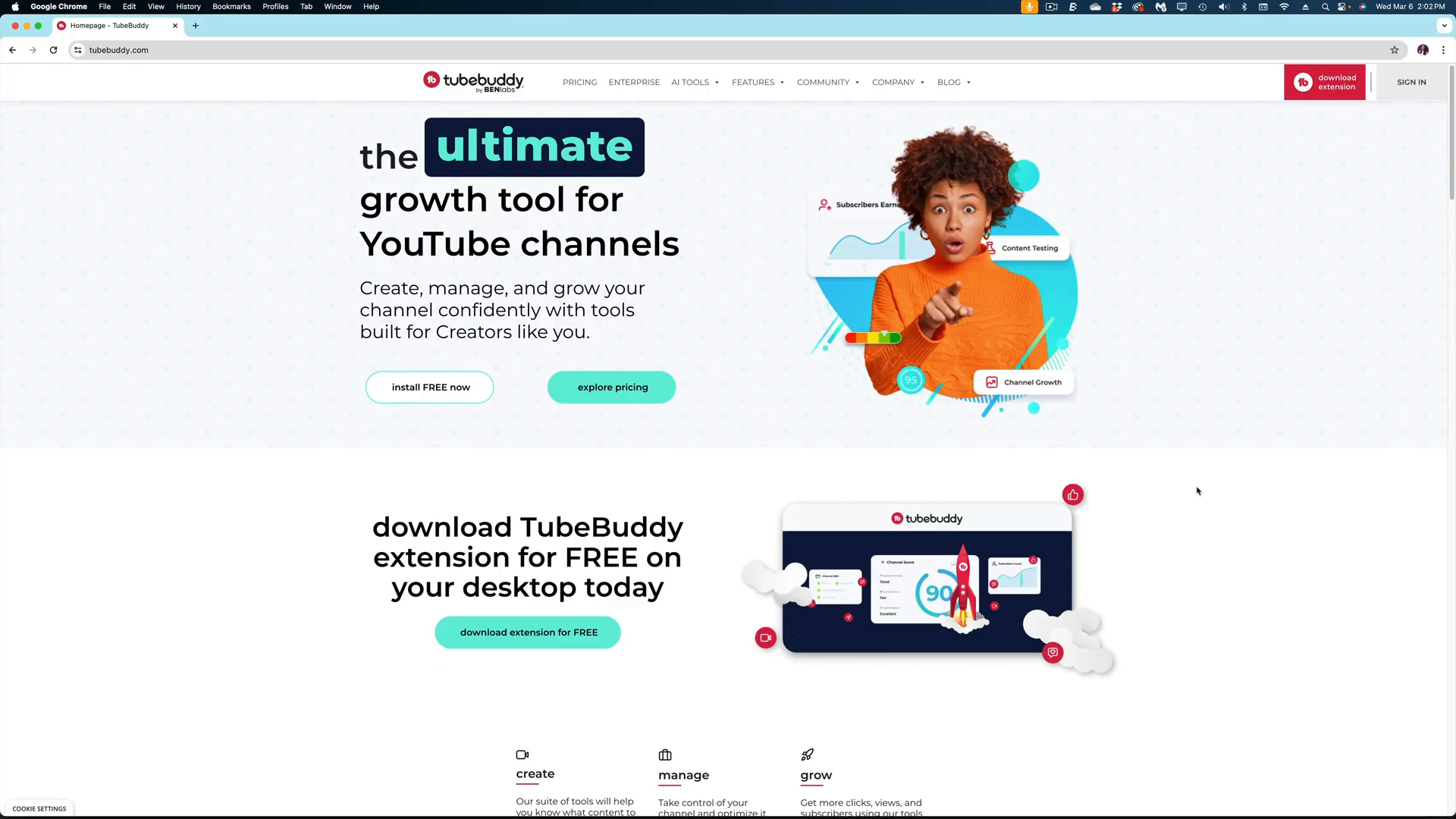This screenshot has width=1456, height=819.
Task: Click the Subscribers Earnings icon on hero image
Action: click(x=825, y=204)
